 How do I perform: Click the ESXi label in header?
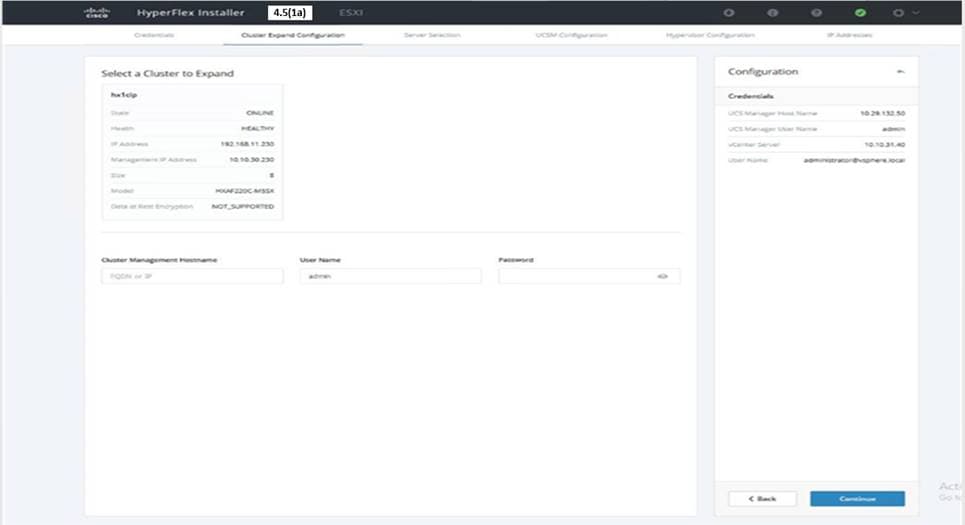[351, 12]
